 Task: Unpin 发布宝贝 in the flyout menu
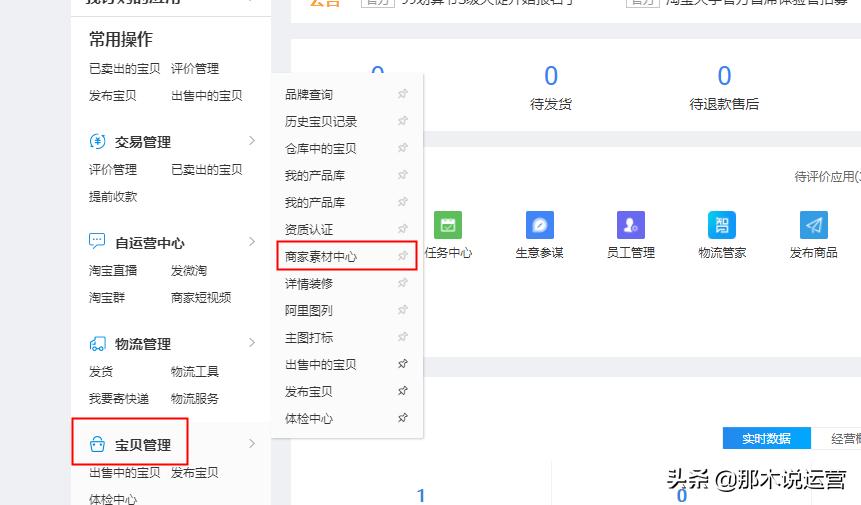click(x=402, y=391)
